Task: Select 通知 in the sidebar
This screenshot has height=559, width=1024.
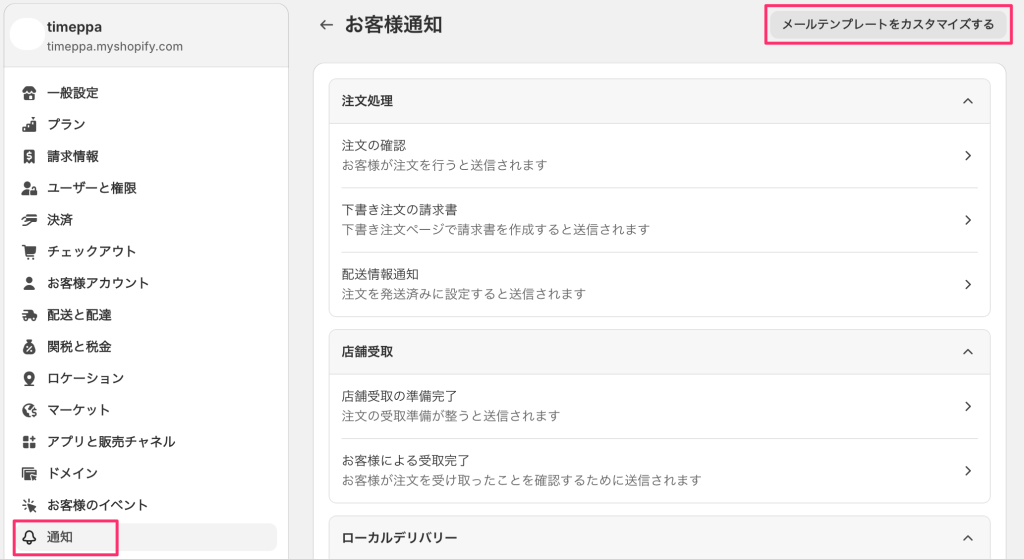Action: [x=146, y=537]
